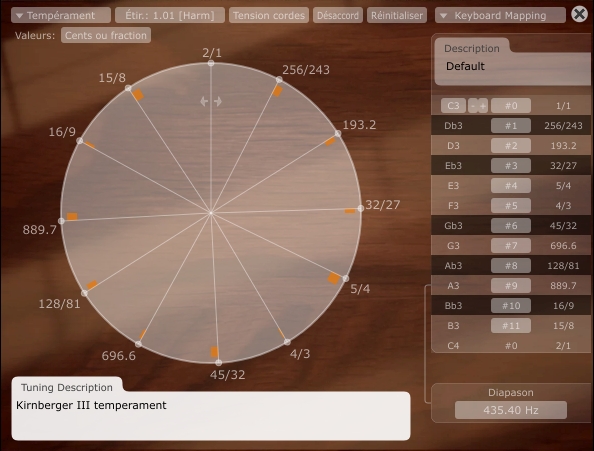Image resolution: width=594 pixels, height=451 pixels.
Task: Click the 32/27 value in the Eb3 row
Action: tap(563, 165)
